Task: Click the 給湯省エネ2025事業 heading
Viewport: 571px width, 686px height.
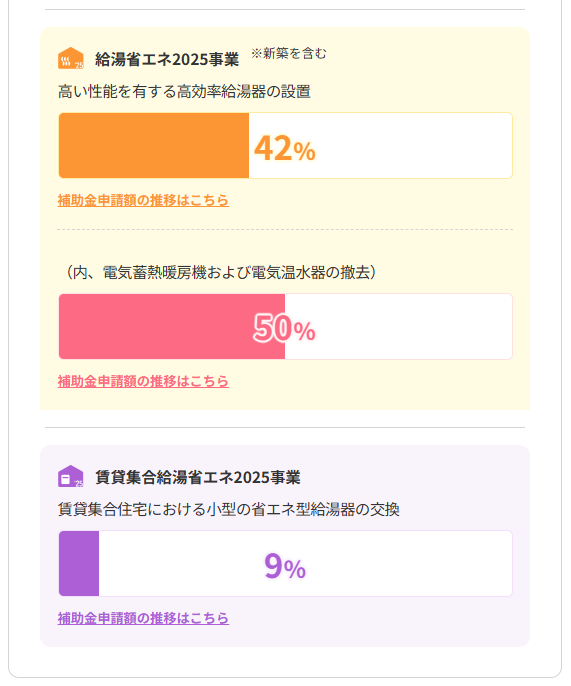Action: click(167, 59)
